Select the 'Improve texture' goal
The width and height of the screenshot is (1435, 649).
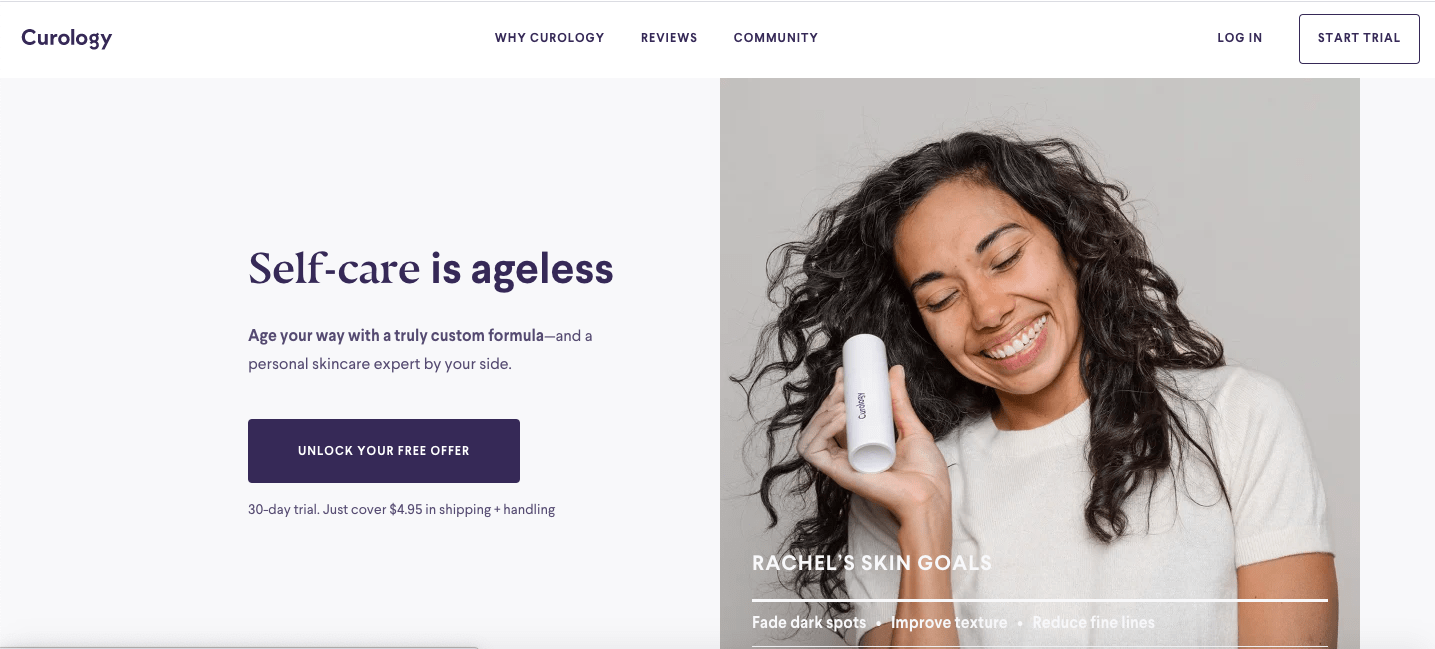(949, 622)
